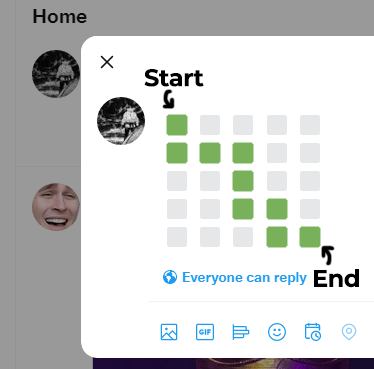Open the Everyone can reply setting
Viewport: 374px width, 369px height.
235,277
